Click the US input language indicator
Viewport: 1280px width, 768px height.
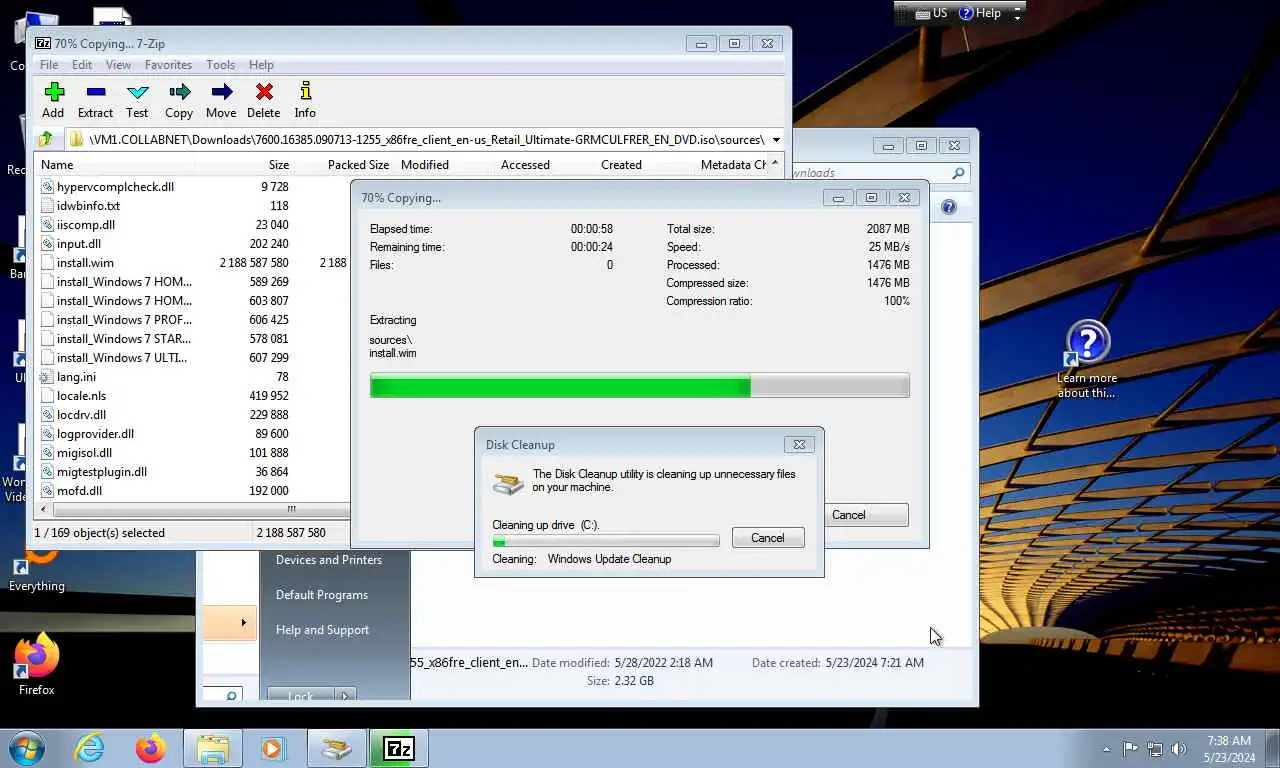tap(931, 13)
